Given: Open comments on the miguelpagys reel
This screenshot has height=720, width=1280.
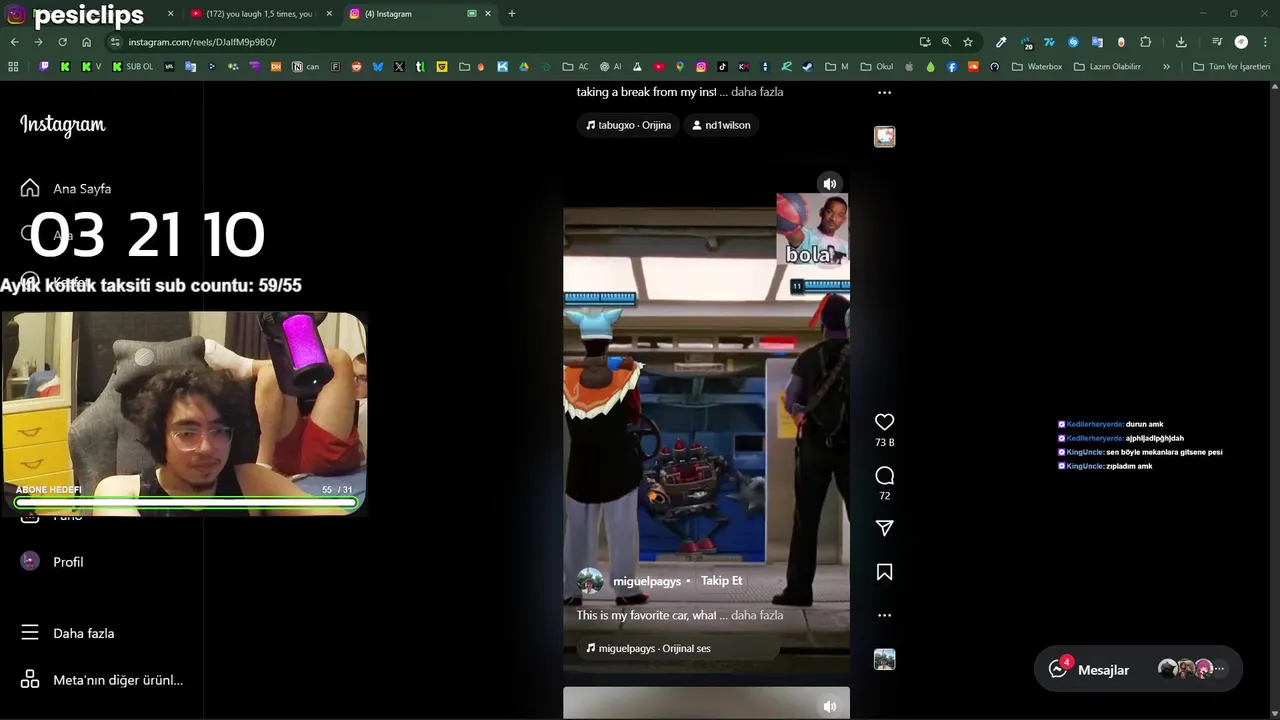Looking at the screenshot, I should tap(884, 475).
